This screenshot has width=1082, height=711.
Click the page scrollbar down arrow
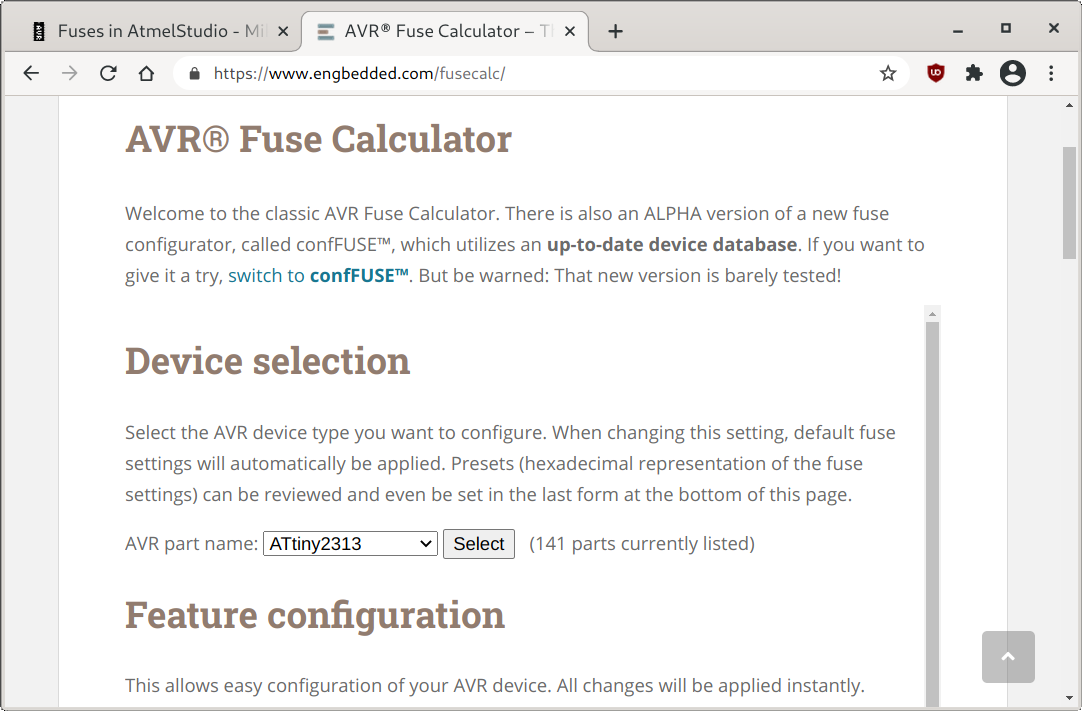click(1070, 698)
